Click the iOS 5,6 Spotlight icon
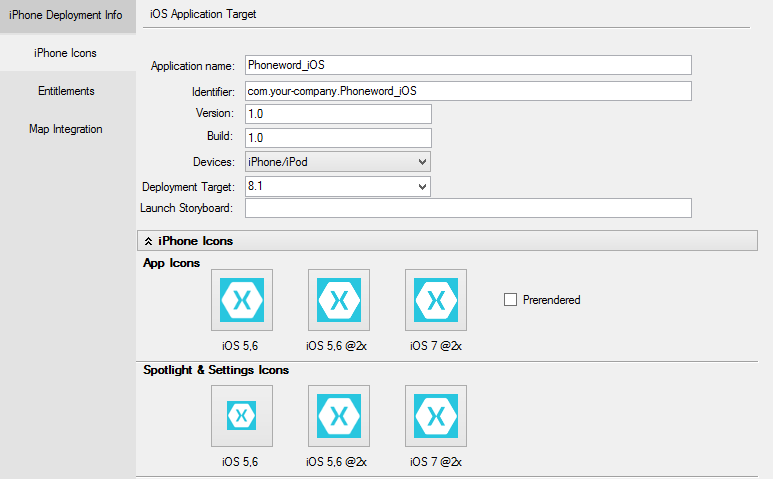The height and width of the screenshot is (479, 773). click(x=241, y=415)
